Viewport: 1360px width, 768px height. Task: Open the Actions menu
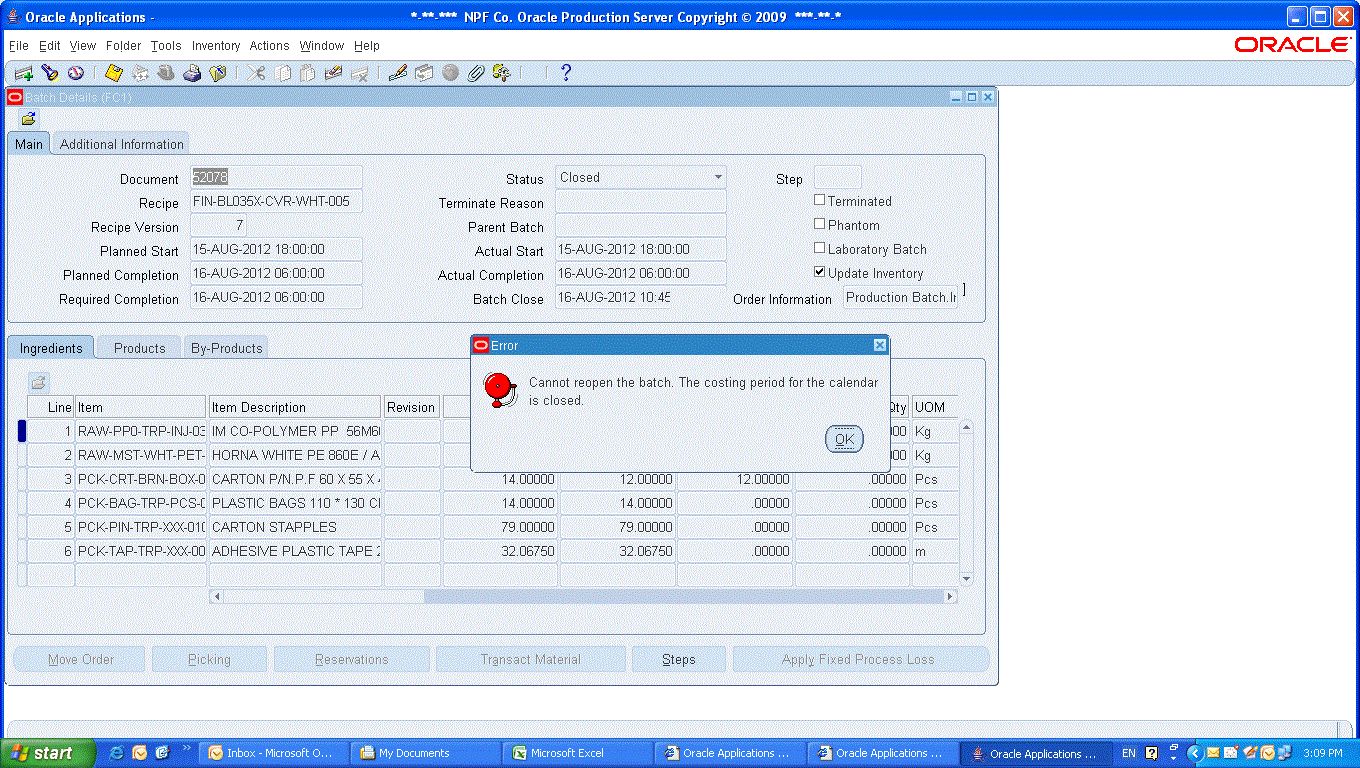[x=269, y=46]
